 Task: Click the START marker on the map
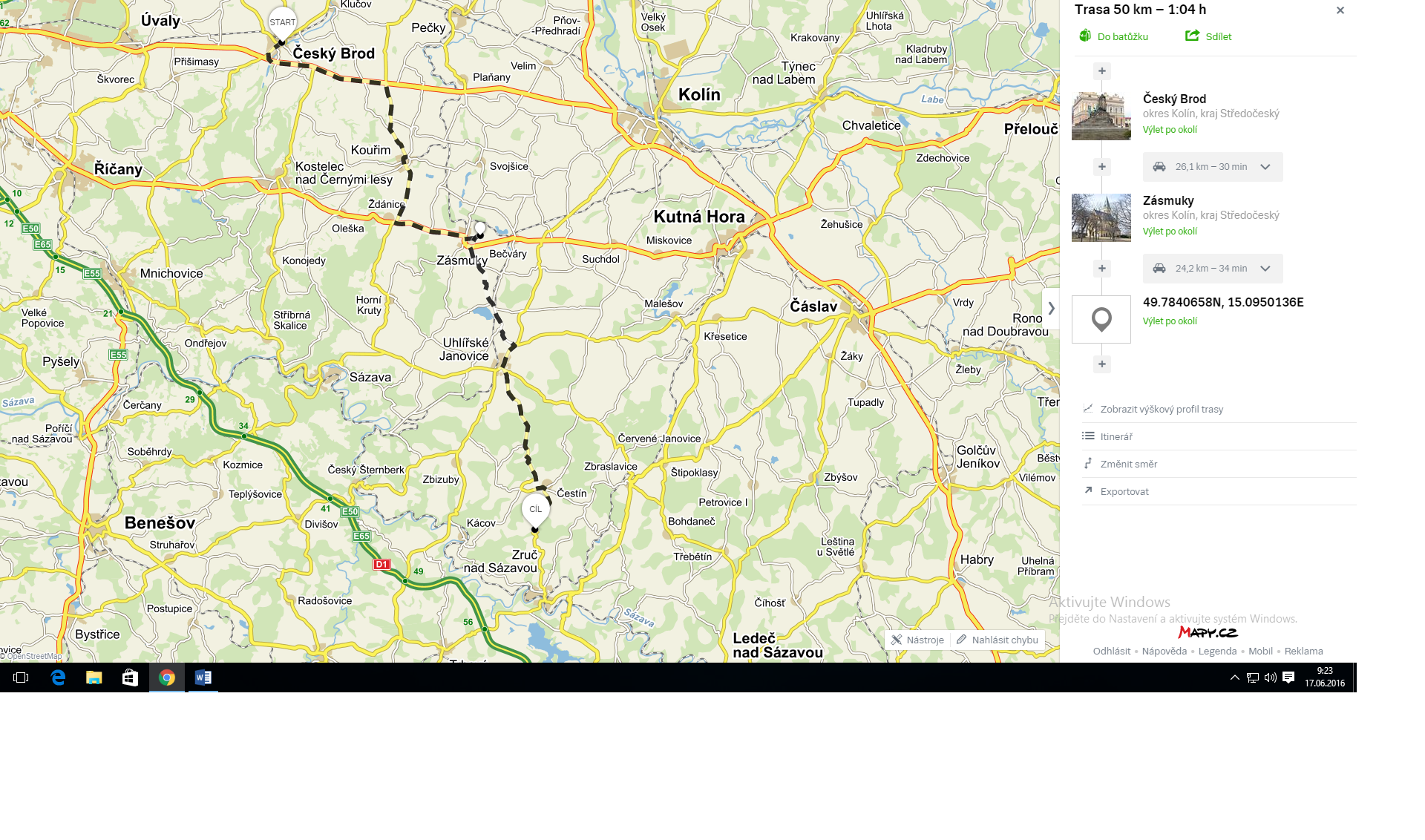(x=282, y=23)
